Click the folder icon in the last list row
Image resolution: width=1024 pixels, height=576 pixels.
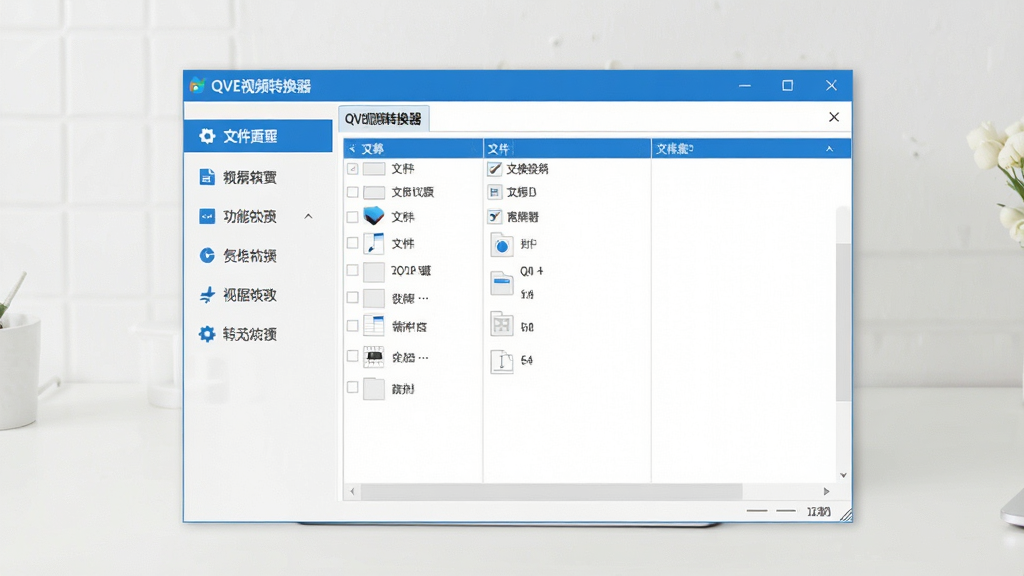click(374, 389)
